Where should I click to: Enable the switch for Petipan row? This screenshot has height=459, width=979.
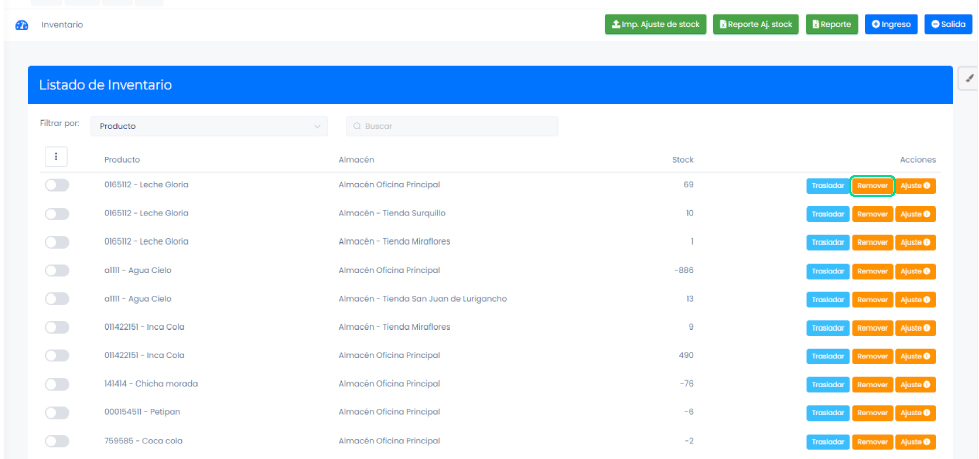pos(57,412)
